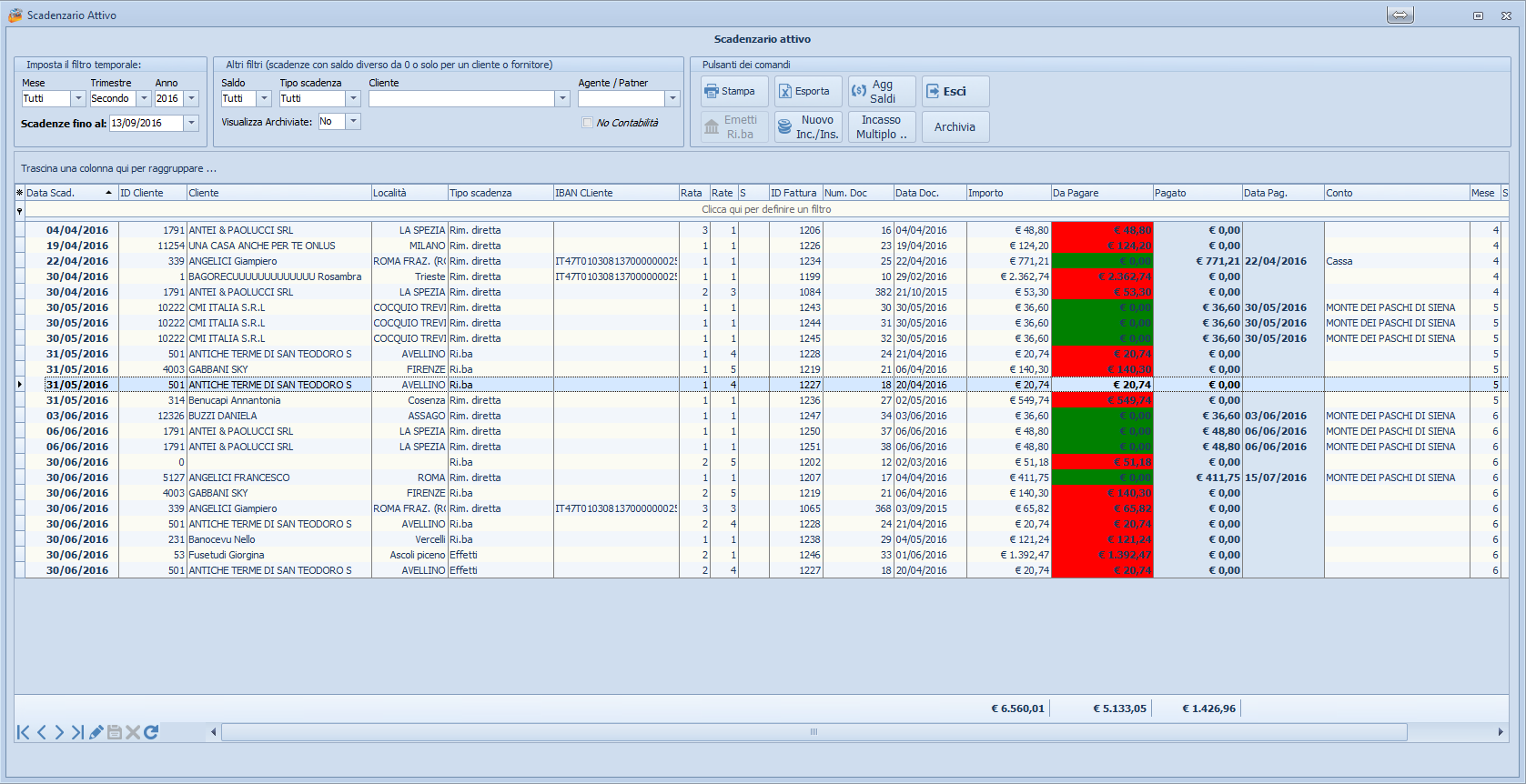Click the double-arrow button in the title bar

[x=1400, y=15]
